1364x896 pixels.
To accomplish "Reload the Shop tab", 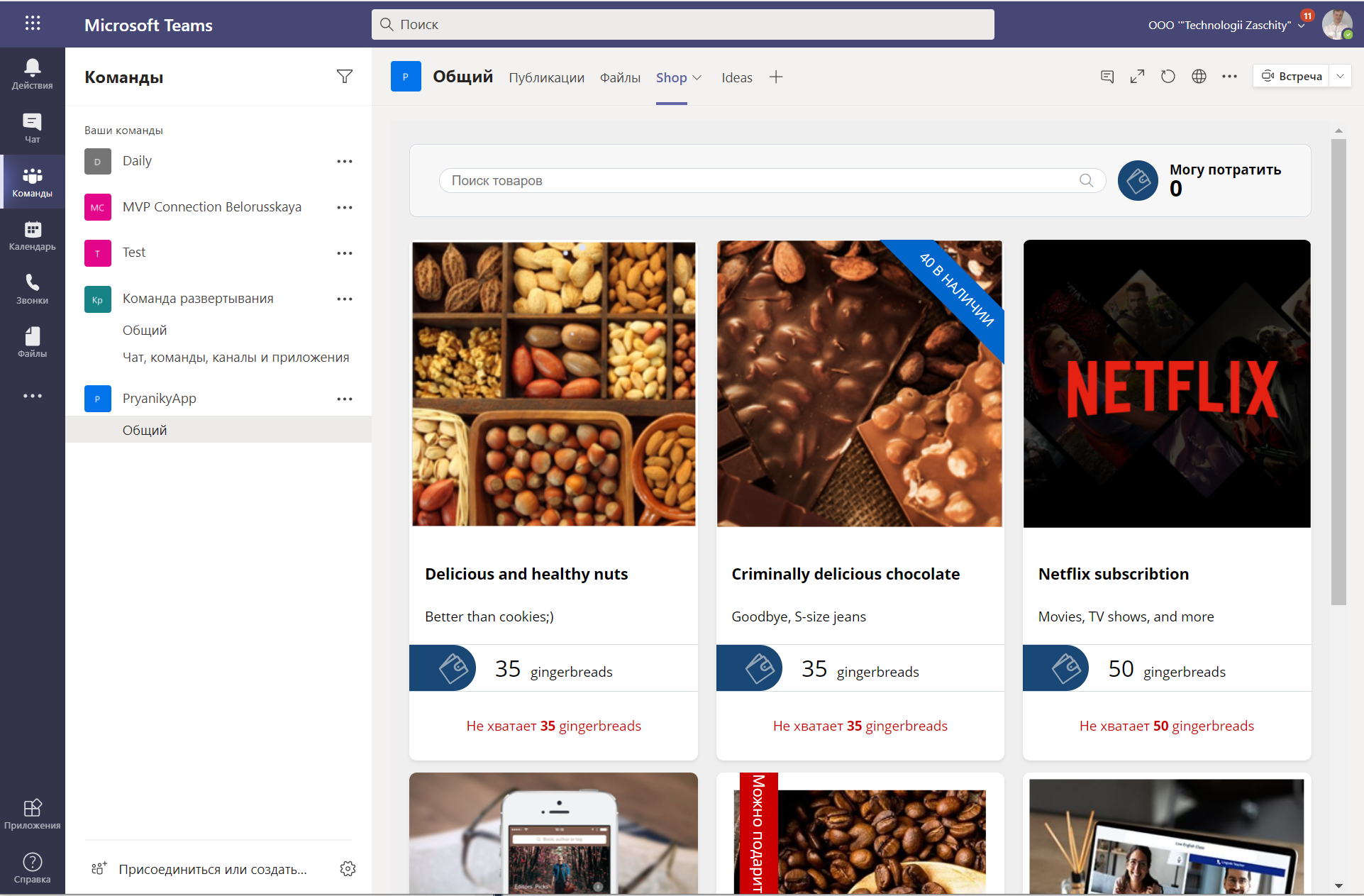I will [1168, 77].
